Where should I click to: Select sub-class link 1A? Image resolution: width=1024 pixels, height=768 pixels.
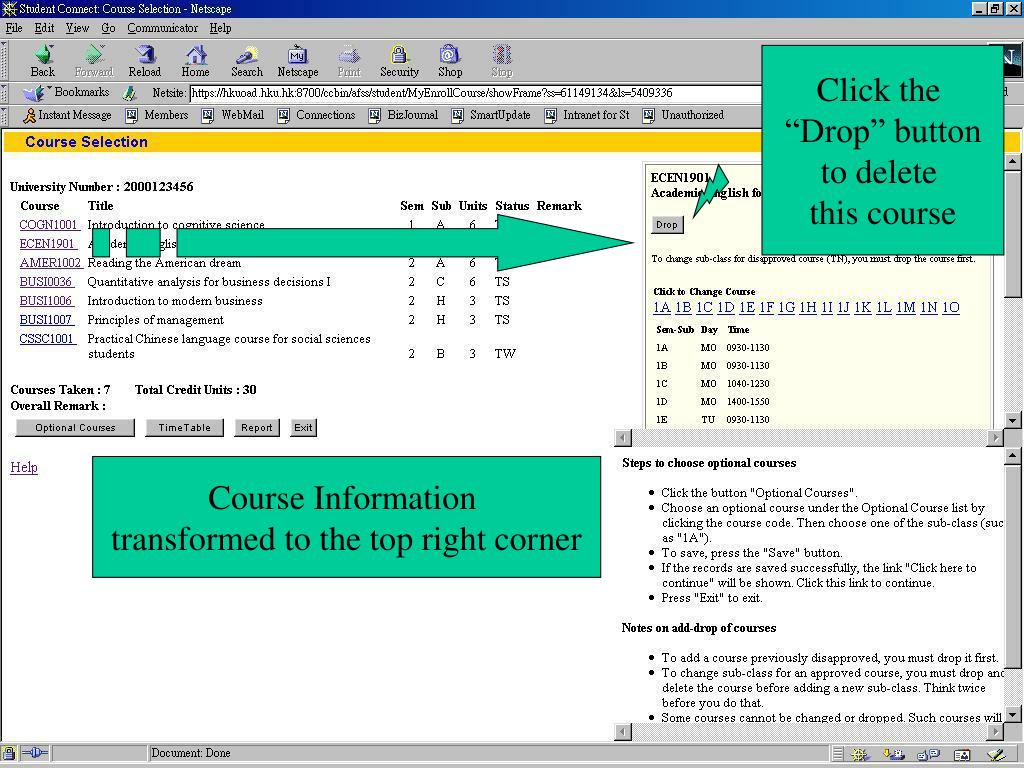tap(662, 307)
